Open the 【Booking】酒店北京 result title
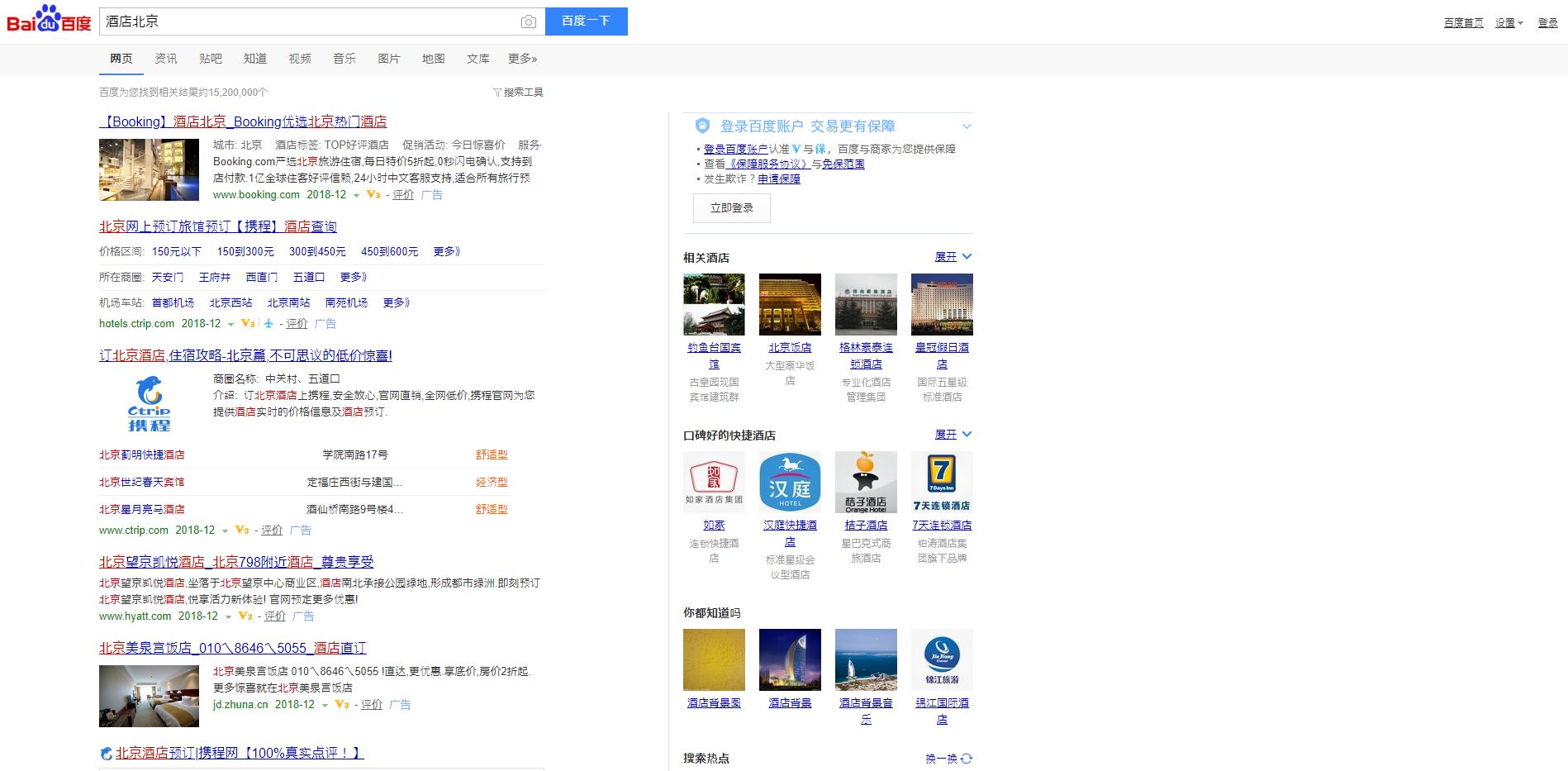Viewport: 1568px width, 771px height. pos(243,122)
